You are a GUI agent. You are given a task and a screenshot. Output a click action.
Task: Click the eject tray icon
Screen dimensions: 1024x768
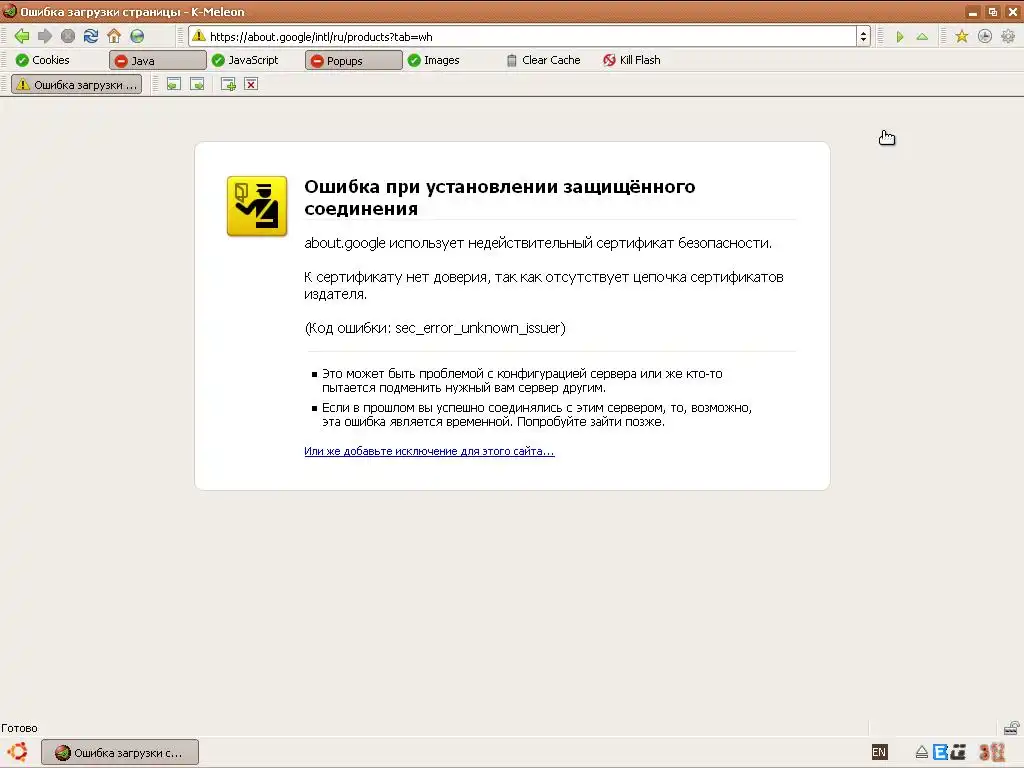[921, 752]
